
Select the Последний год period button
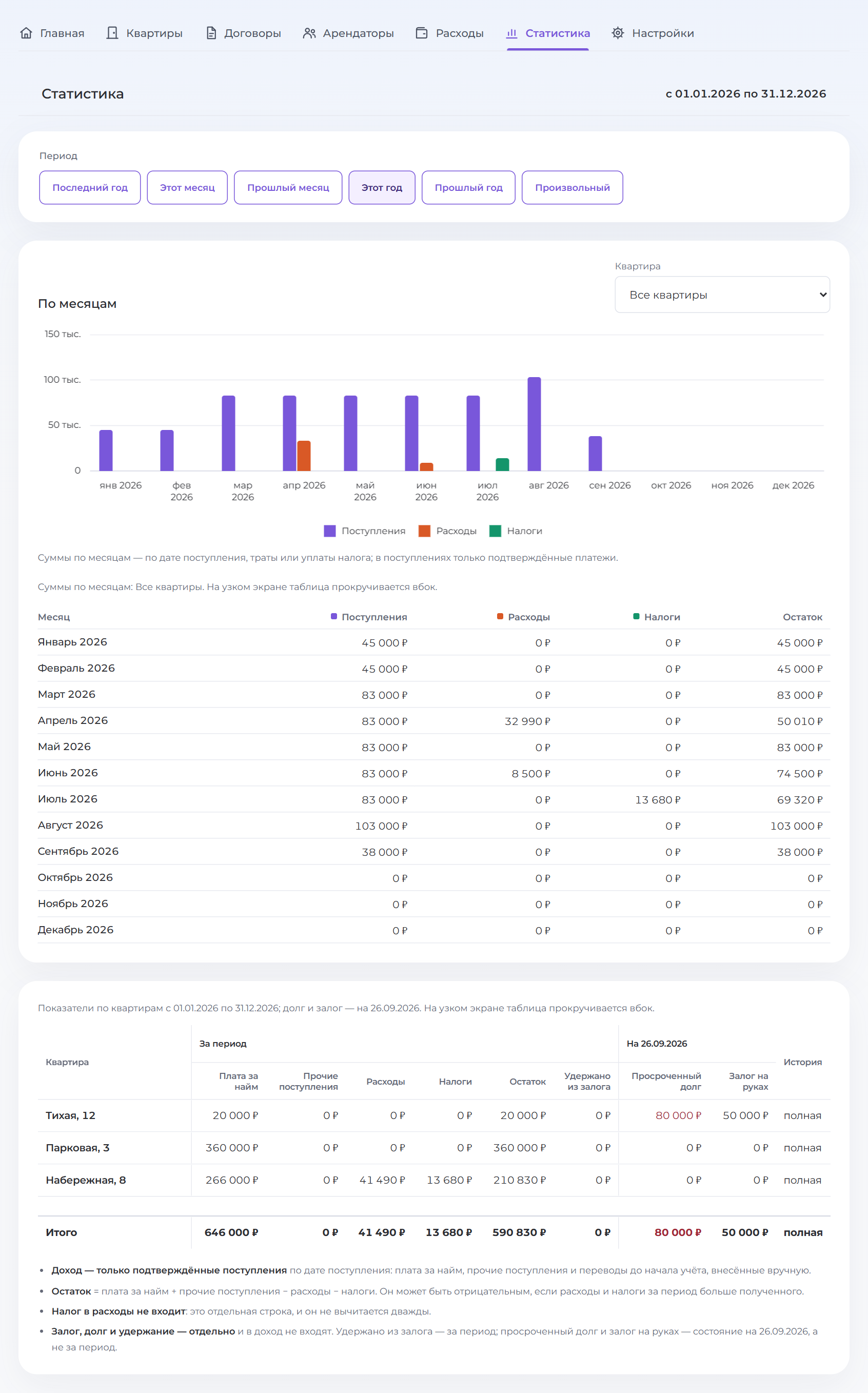(x=90, y=188)
